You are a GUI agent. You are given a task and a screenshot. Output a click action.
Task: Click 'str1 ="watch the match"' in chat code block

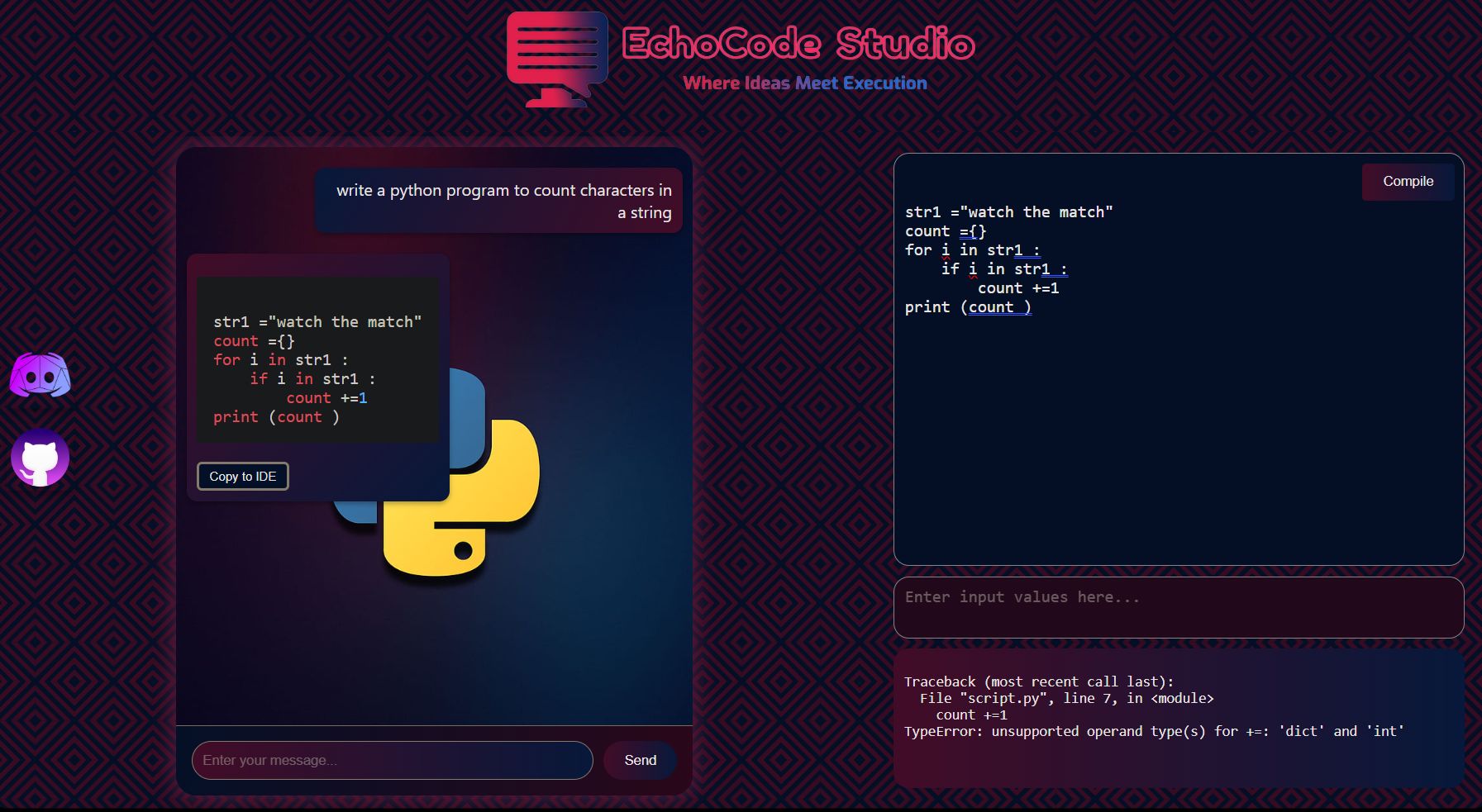click(x=317, y=322)
